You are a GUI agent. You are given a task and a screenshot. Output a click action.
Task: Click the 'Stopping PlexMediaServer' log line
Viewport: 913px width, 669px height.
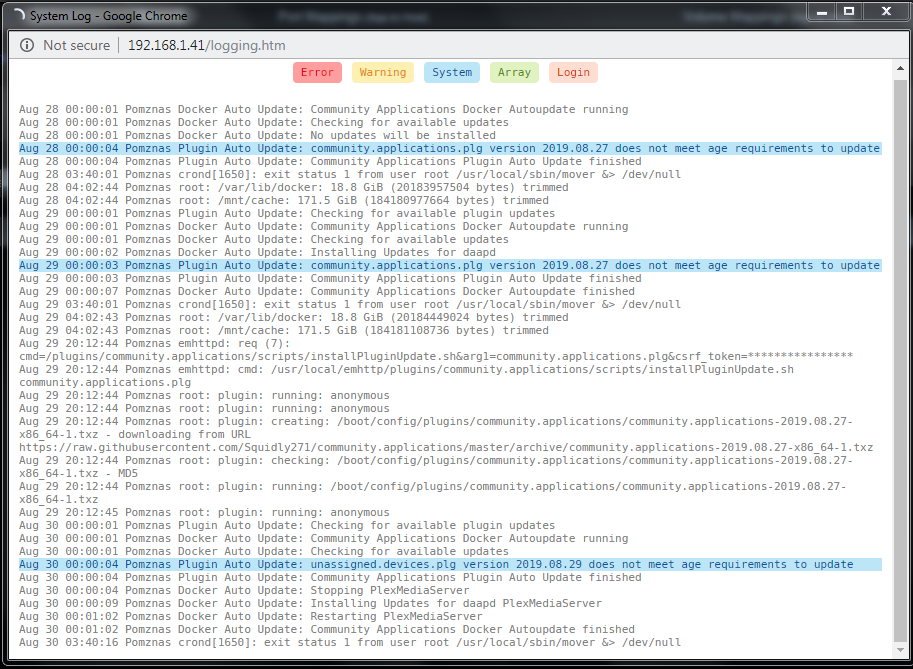click(244, 590)
